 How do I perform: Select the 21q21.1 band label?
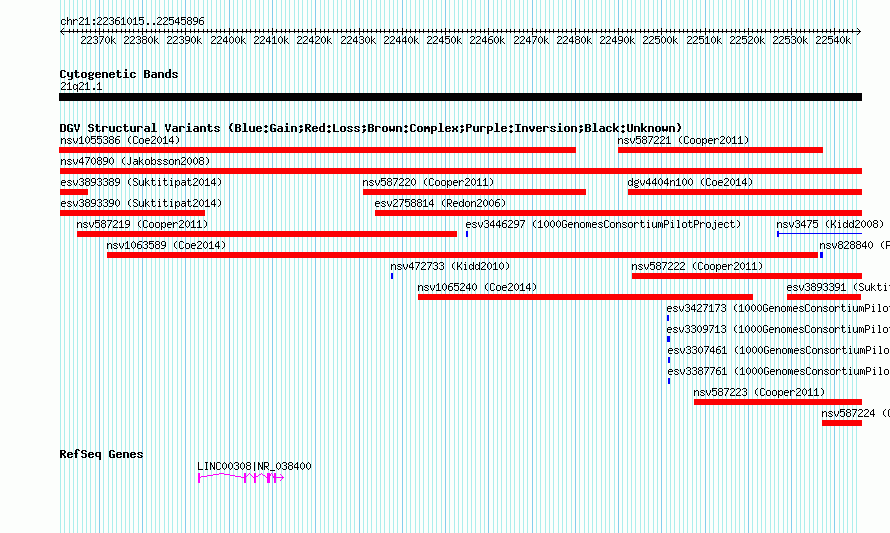[x=81, y=86]
